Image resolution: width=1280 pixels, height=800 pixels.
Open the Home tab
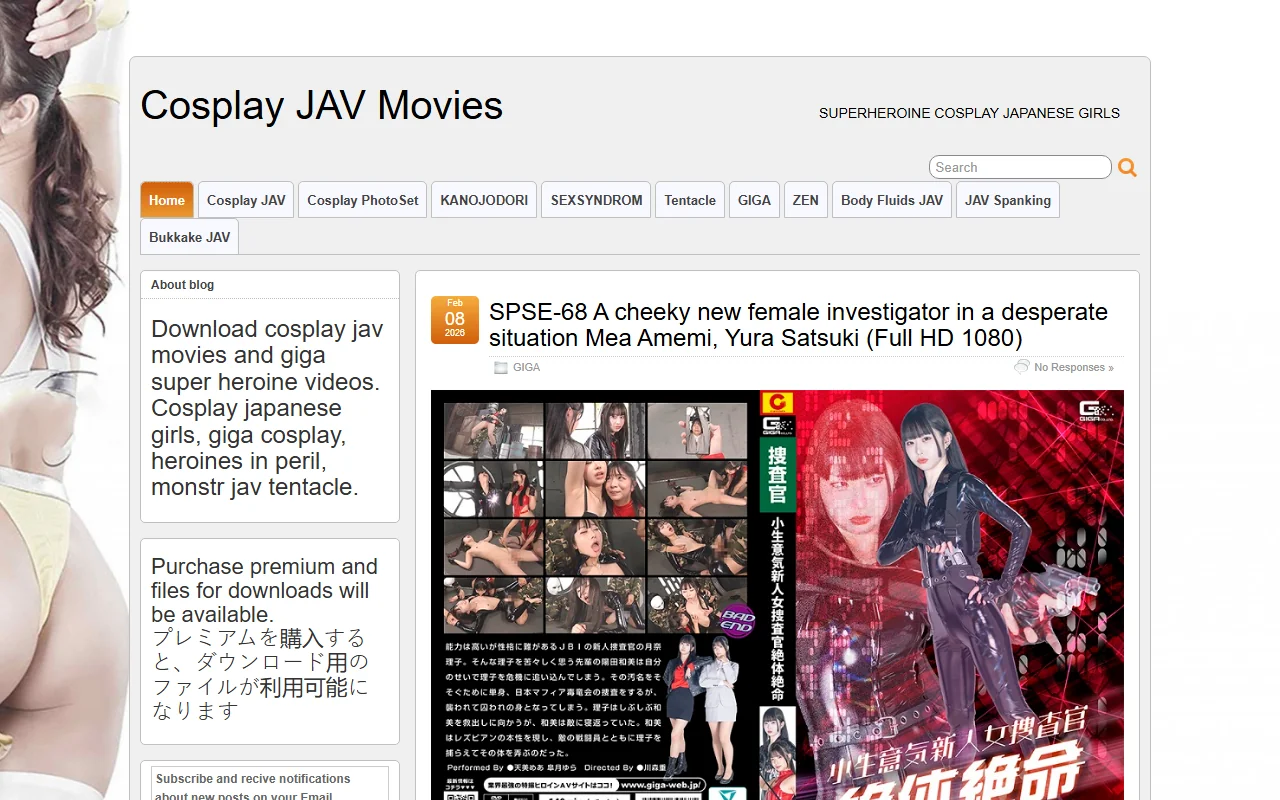(x=166, y=199)
